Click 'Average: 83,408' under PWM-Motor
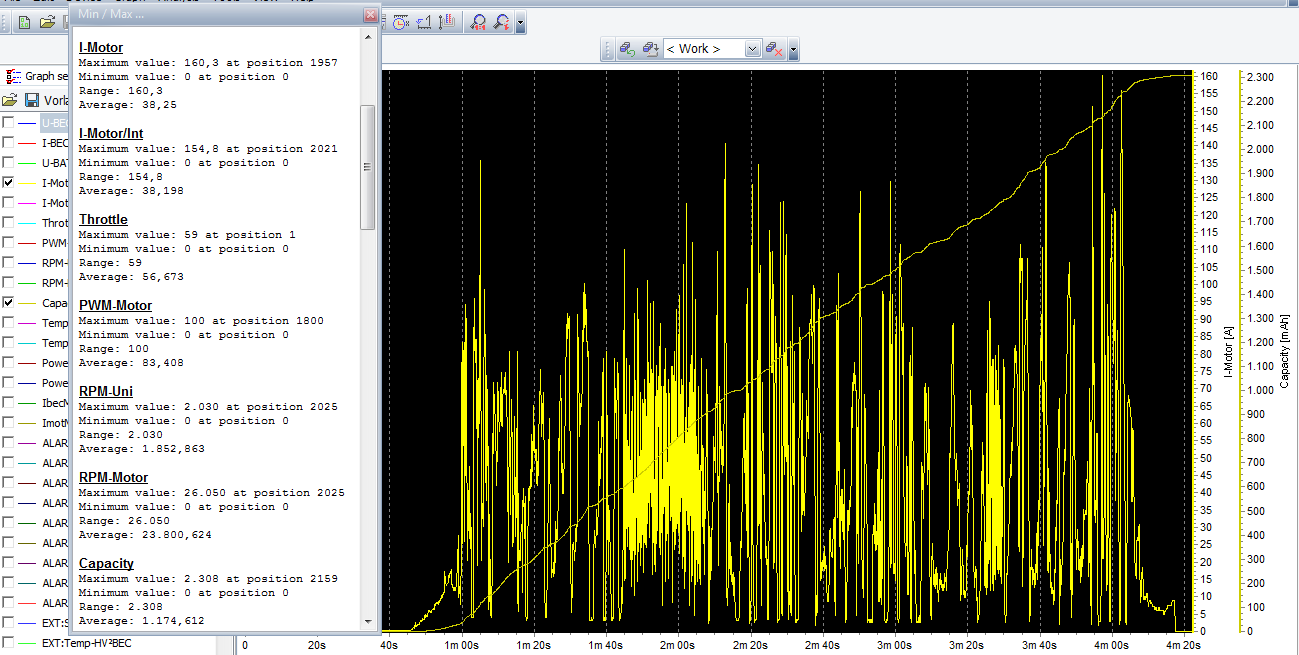Image resolution: width=1299 pixels, height=655 pixels. pos(131,363)
